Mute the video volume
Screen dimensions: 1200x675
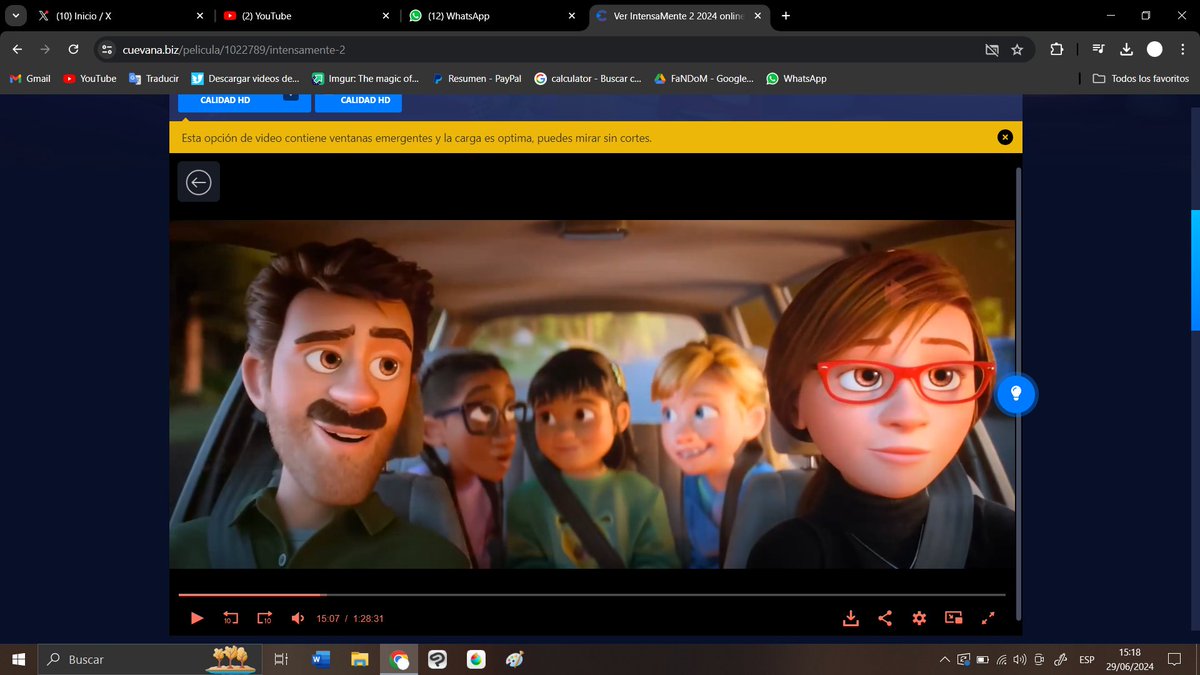(x=297, y=618)
